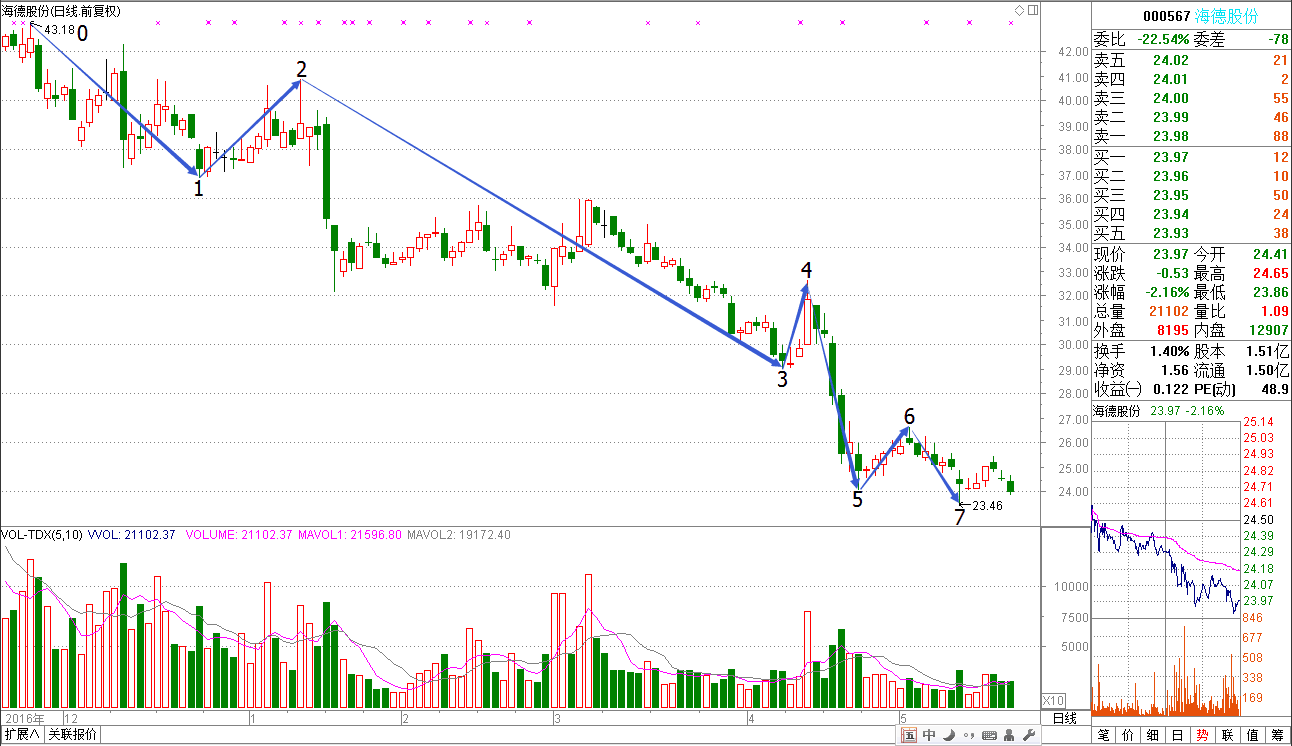Click the 买三 price 23.95
This screenshot has height=746, width=1292.
point(1170,196)
